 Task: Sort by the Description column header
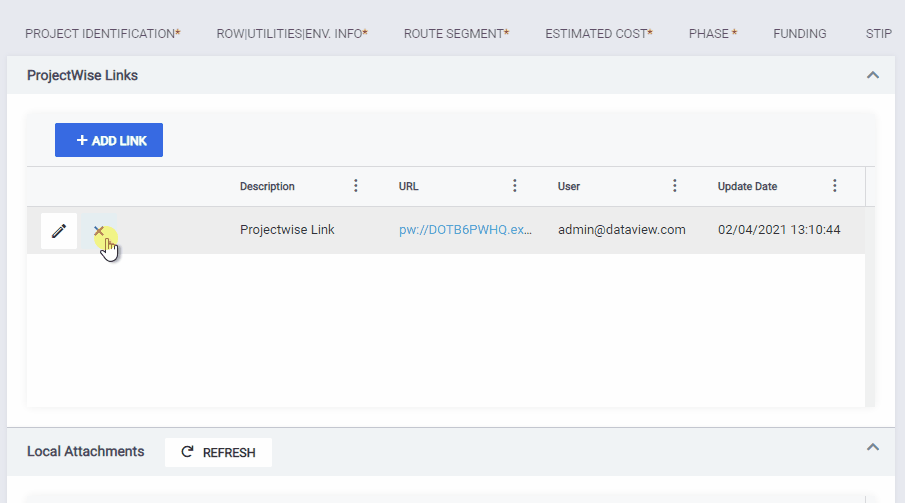pyautogui.click(x=267, y=187)
